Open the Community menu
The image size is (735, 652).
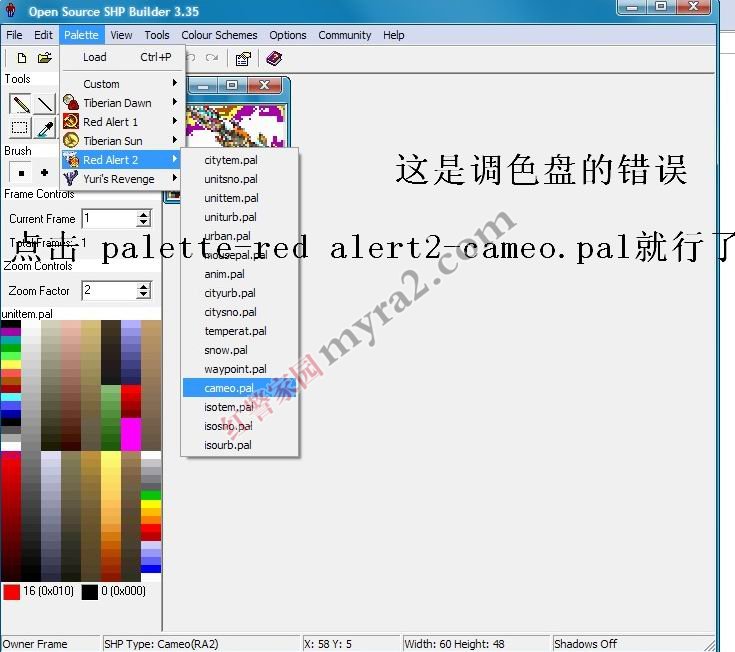(345, 35)
